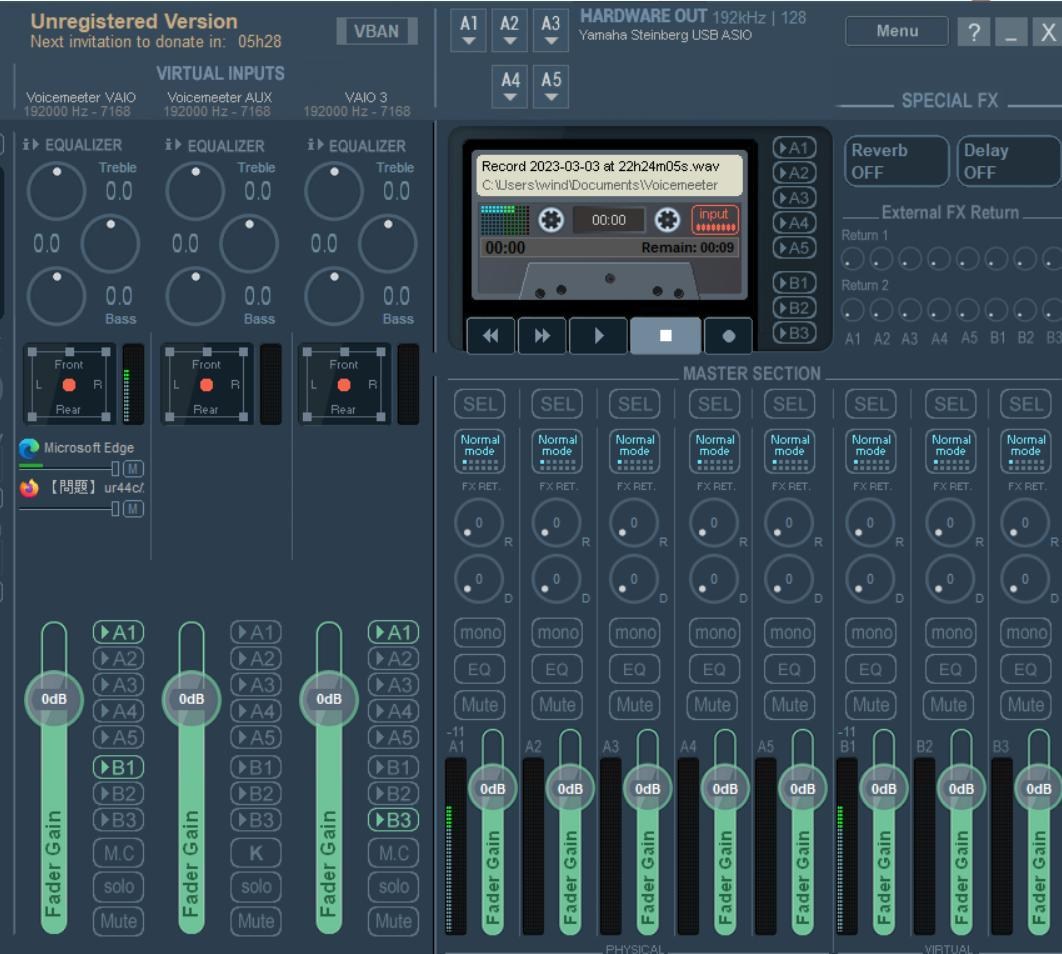
Task: Toggle recorder B1 bus arm
Action: (x=794, y=282)
